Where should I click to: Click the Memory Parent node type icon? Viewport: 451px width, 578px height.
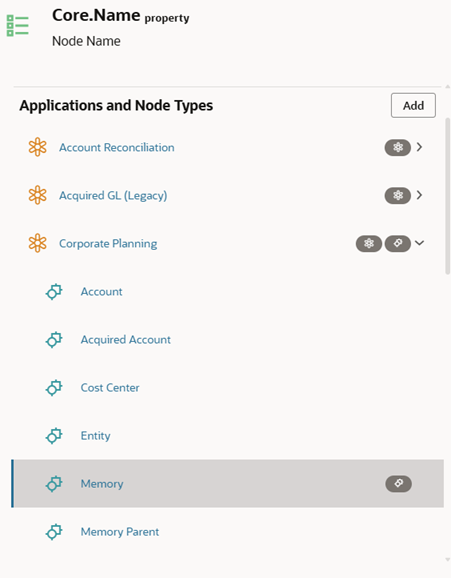54,532
